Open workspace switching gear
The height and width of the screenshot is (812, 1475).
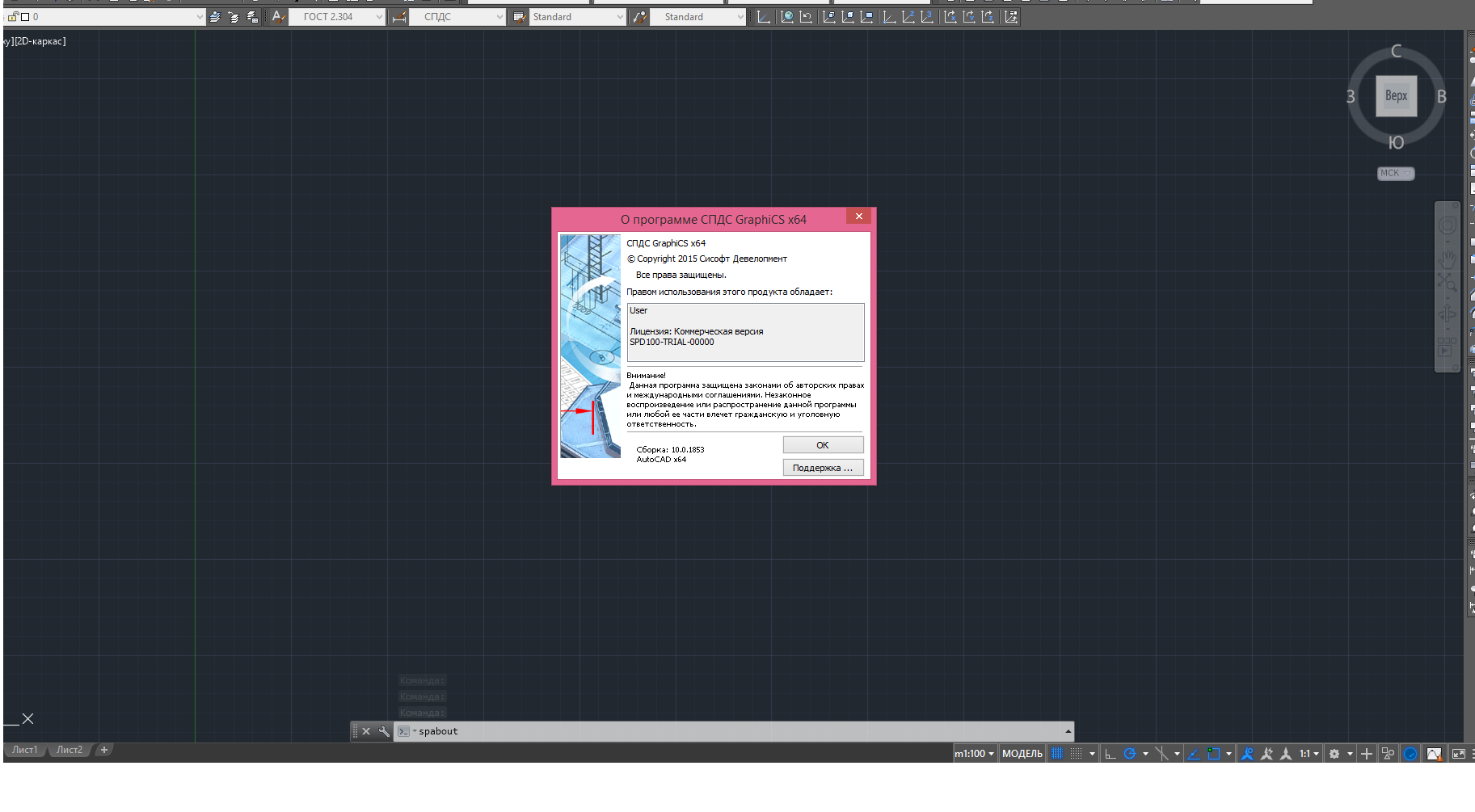[1334, 754]
